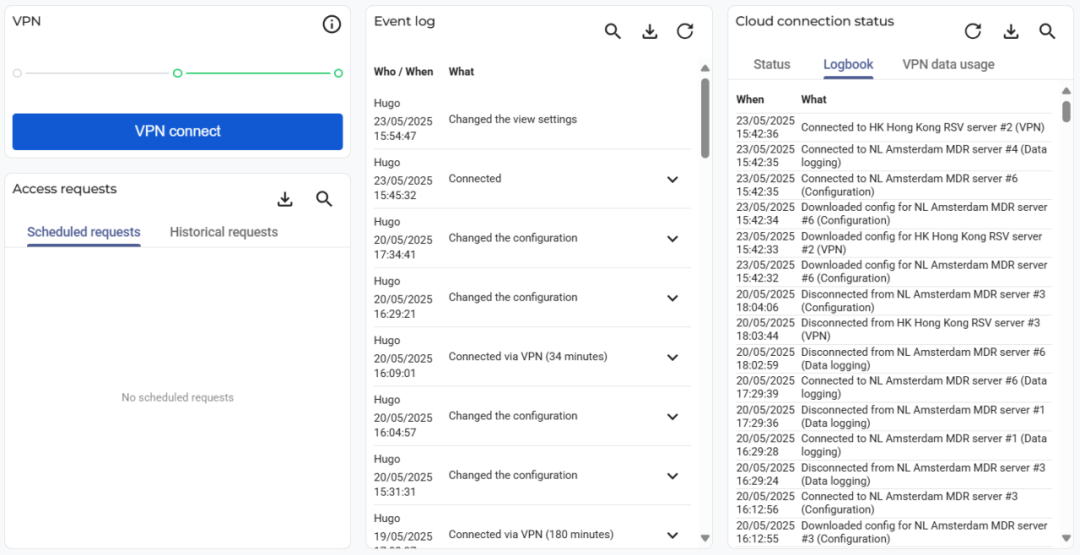1080x555 pixels.
Task: Download the Event log
Action: pos(649,32)
